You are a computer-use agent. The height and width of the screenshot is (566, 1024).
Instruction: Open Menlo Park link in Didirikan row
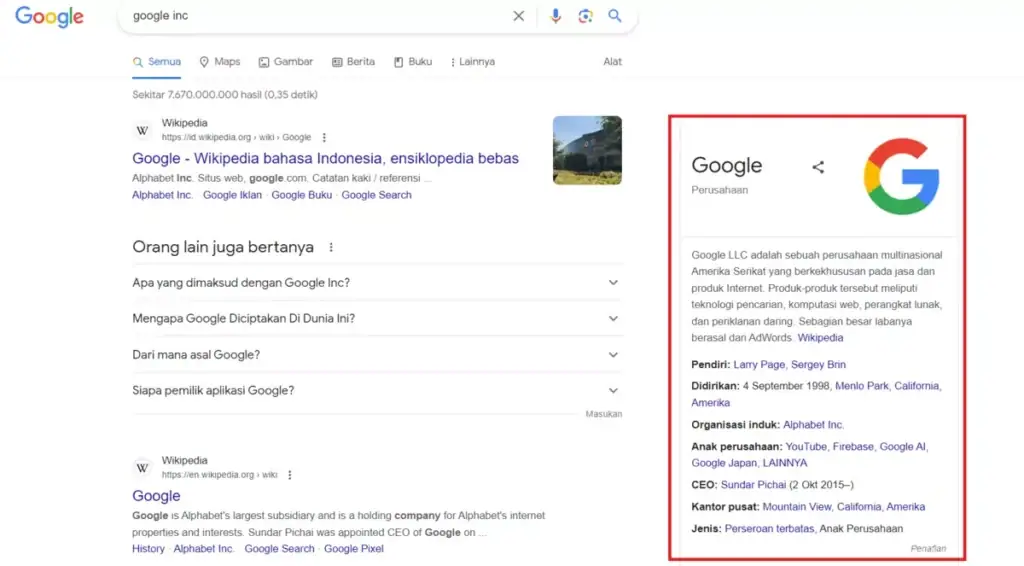point(861,386)
